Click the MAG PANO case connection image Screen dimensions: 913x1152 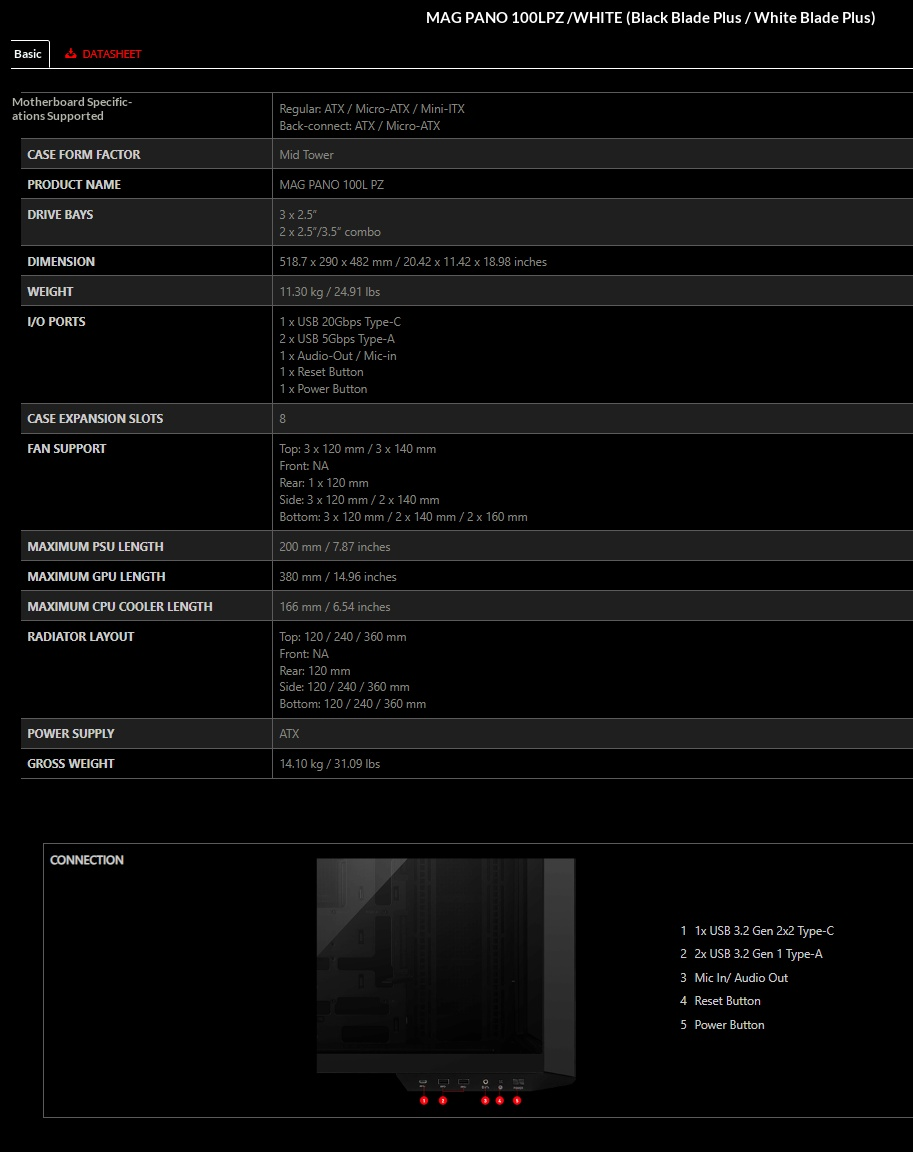click(x=446, y=975)
